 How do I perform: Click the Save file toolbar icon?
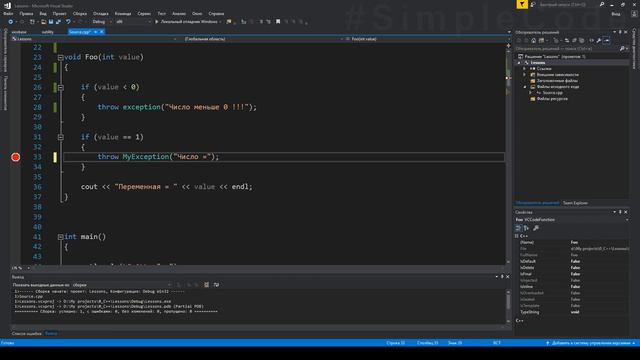click(51, 22)
